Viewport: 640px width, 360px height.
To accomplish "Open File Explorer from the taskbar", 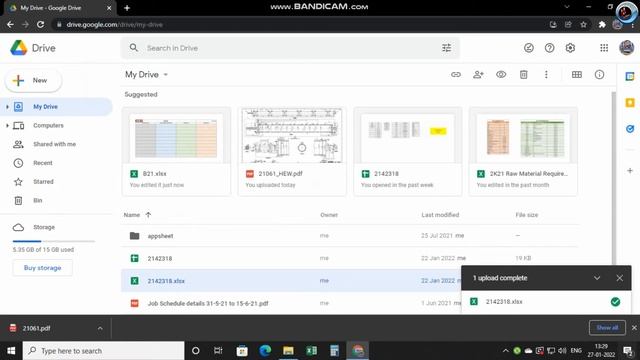I will click(x=288, y=351).
